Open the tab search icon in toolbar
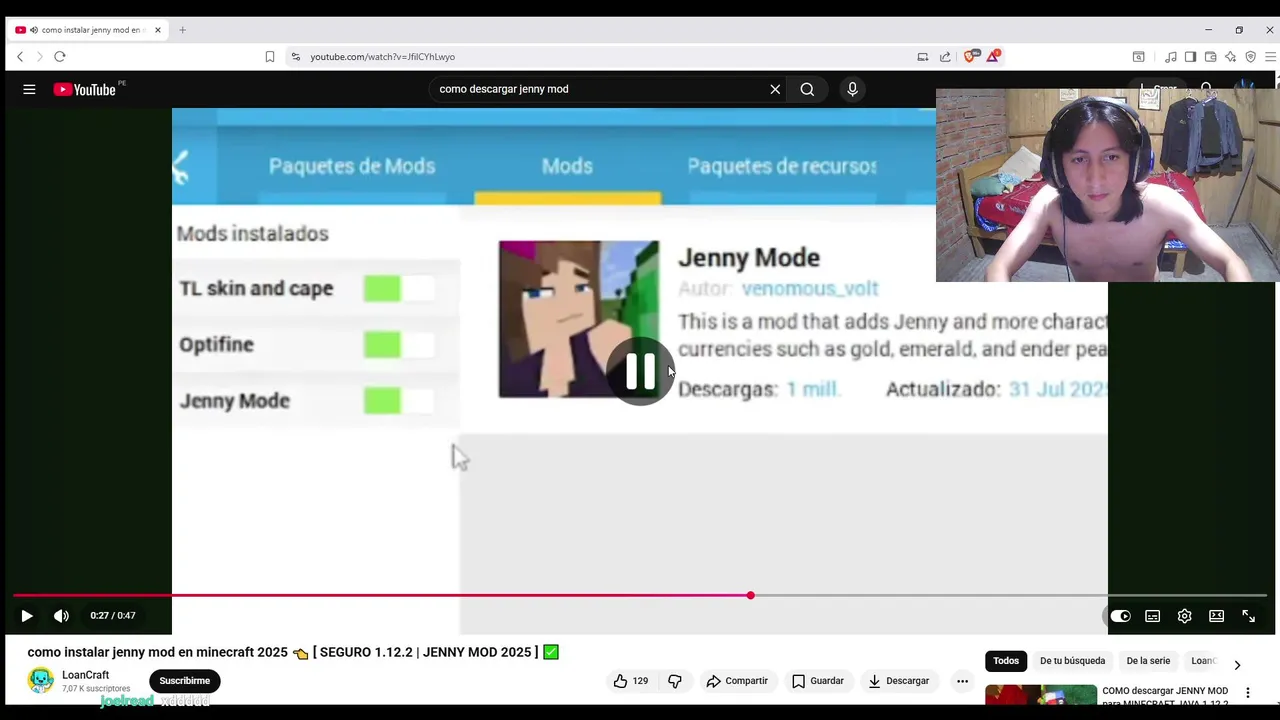 pos(1138,57)
